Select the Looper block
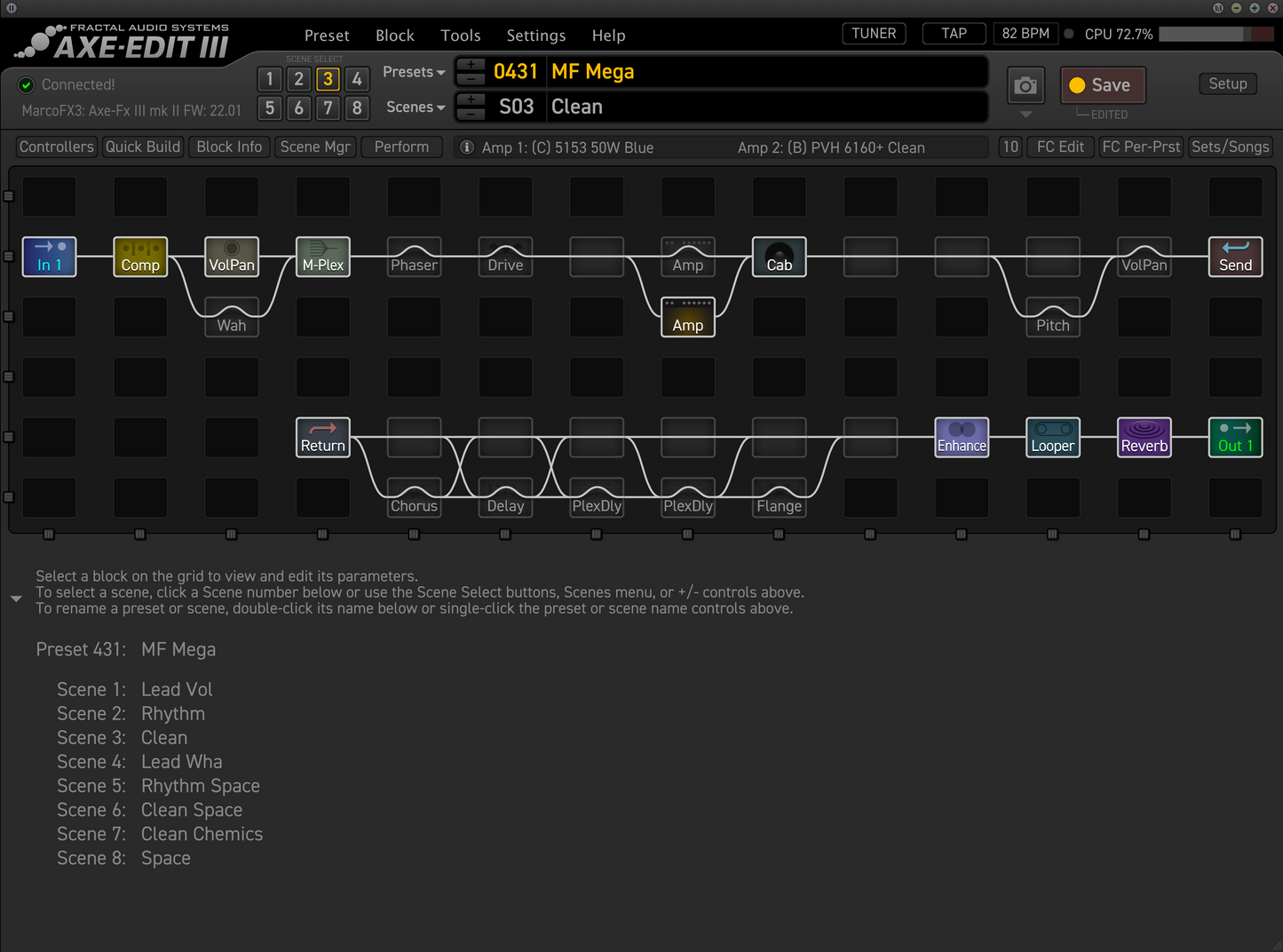 tap(1053, 438)
